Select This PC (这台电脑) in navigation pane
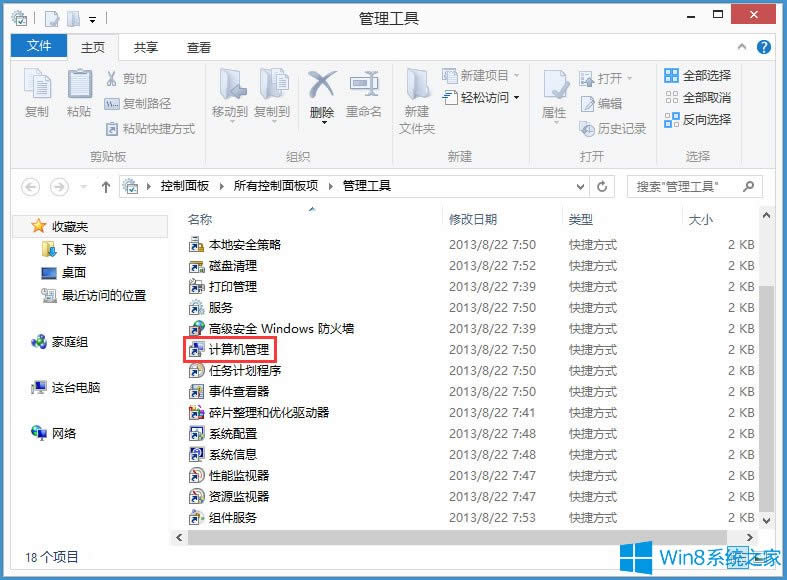This screenshot has height=580, width=787. (x=66, y=387)
